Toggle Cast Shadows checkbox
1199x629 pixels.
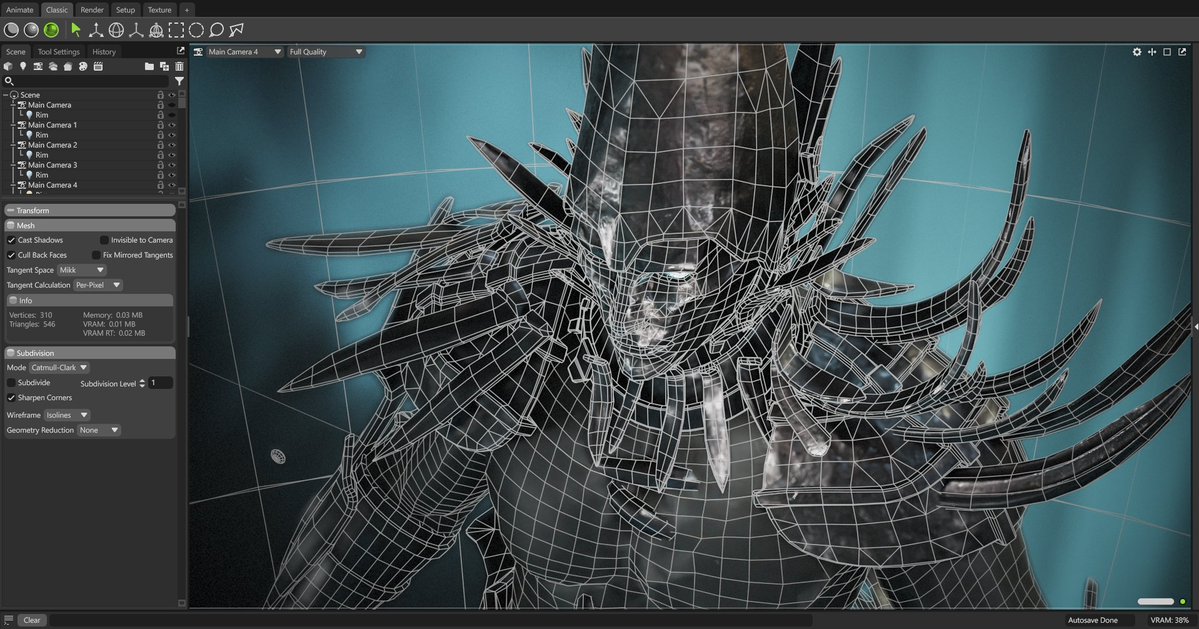[x=11, y=240]
